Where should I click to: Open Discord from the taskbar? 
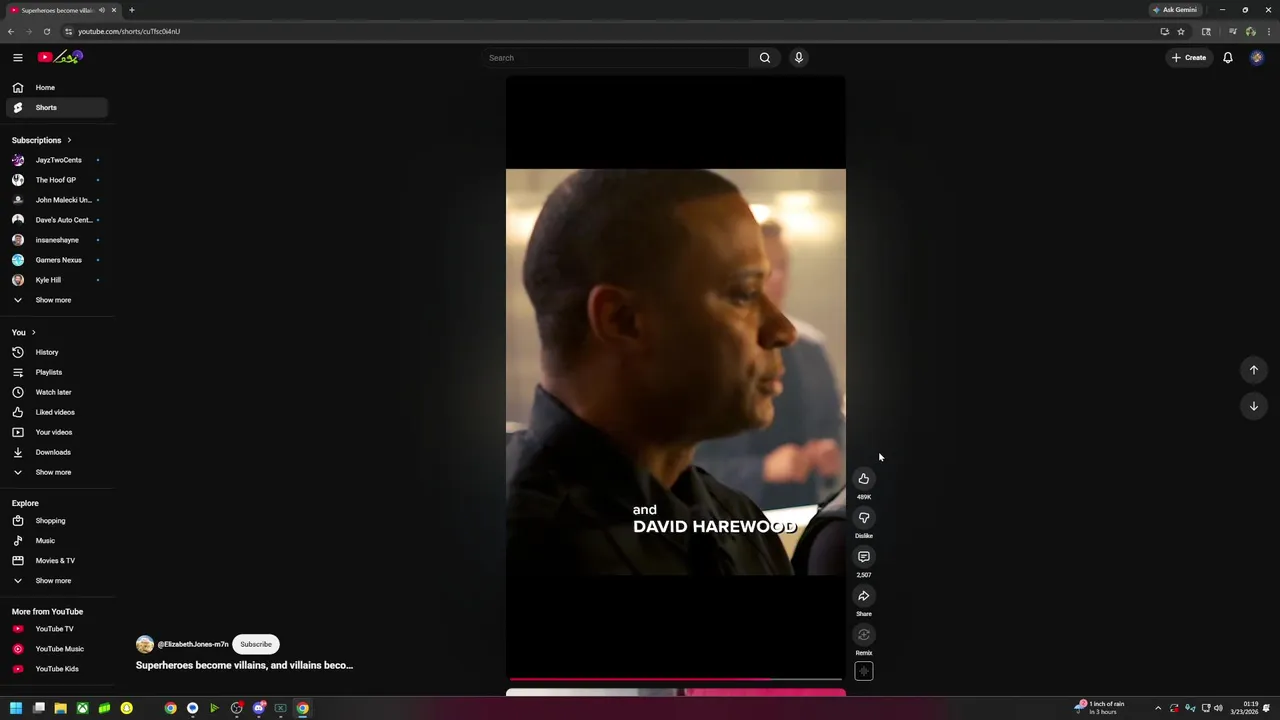click(x=258, y=708)
